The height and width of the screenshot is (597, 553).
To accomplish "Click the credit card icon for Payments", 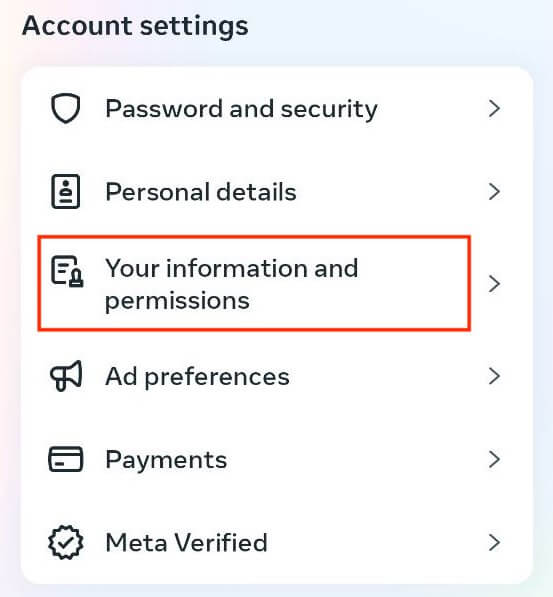I will (66, 459).
